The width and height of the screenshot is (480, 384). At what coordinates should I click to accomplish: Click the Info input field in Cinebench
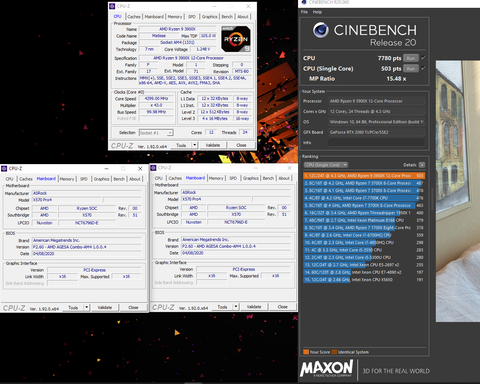[x=377, y=143]
